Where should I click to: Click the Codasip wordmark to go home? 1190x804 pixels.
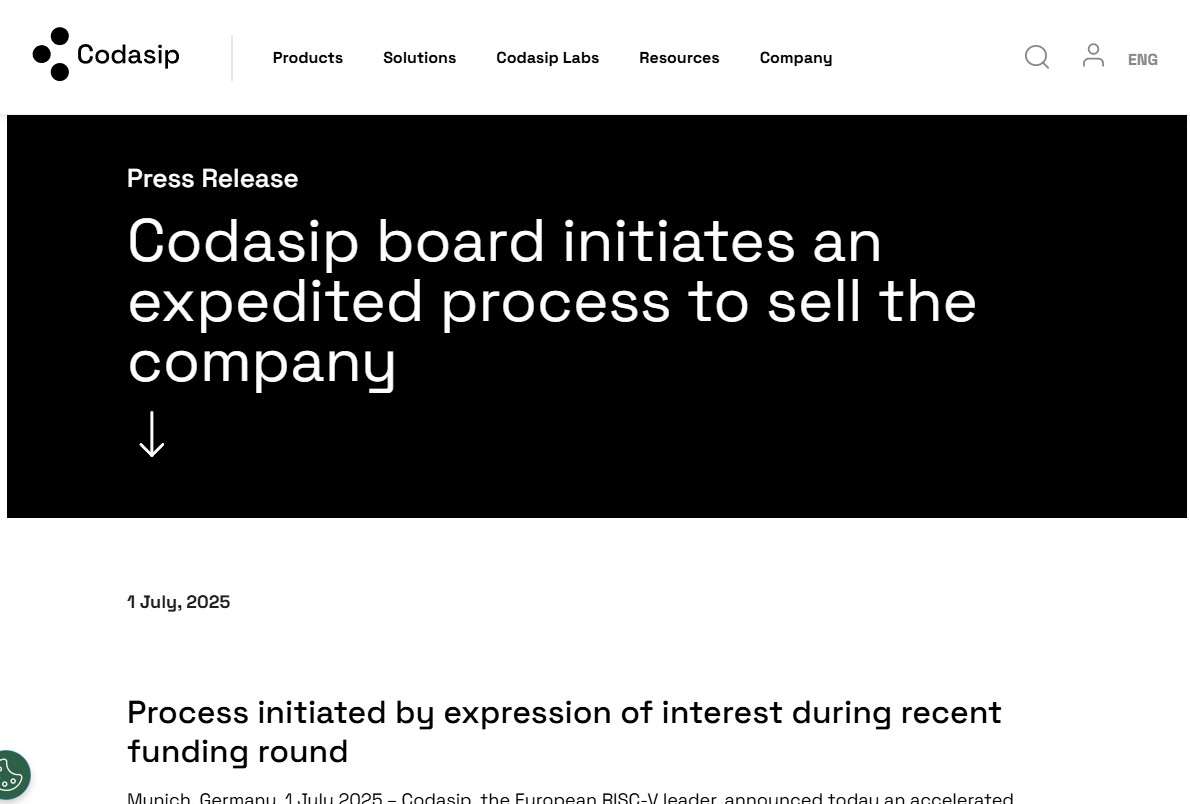pyautogui.click(x=128, y=55)
